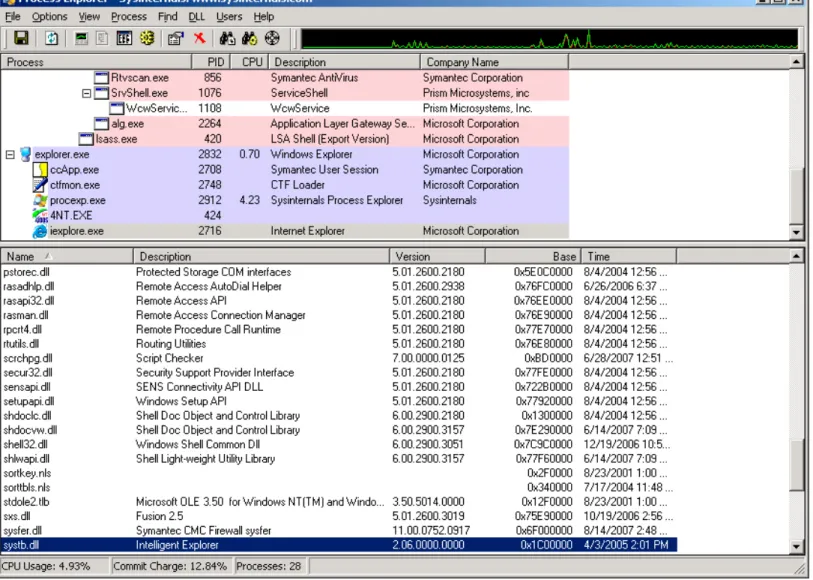Image resolution: width=813 pixels, height=580 pixels.
Task: Select the shell32.dll entry
Action: pos(25,445)
